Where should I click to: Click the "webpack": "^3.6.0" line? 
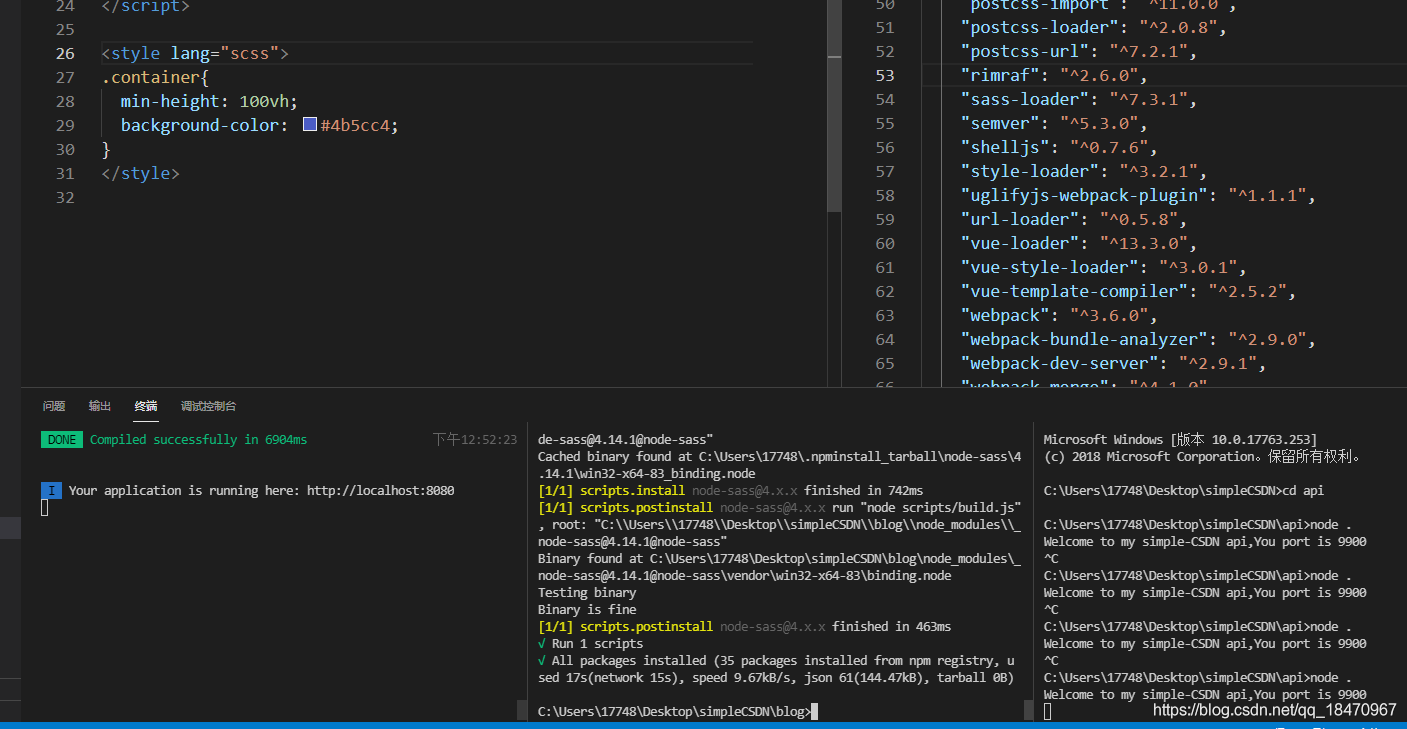(1058, 315)
